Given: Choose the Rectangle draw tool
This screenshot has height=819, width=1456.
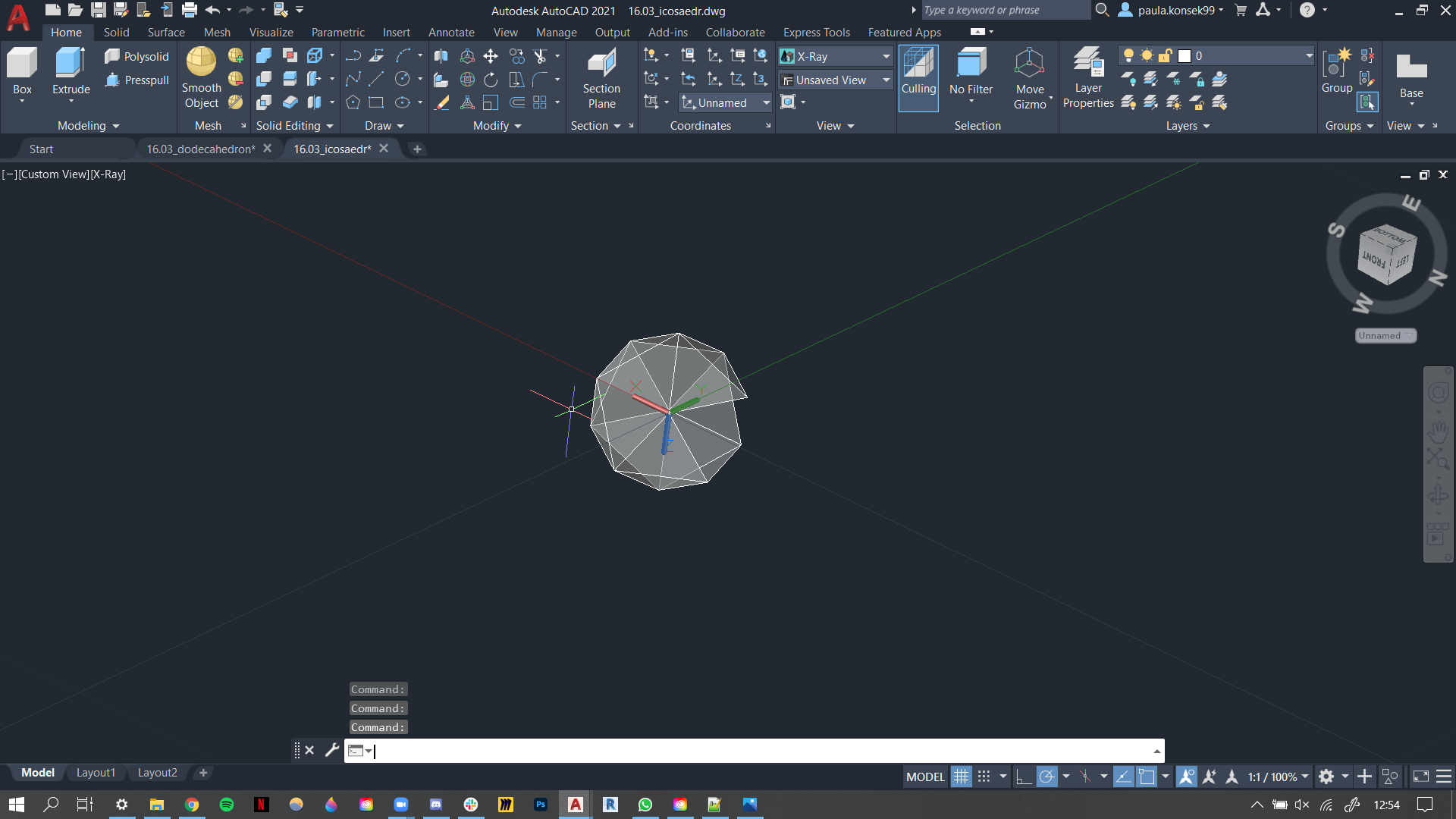Looking at the screenshot, I should tap(376, 102).
